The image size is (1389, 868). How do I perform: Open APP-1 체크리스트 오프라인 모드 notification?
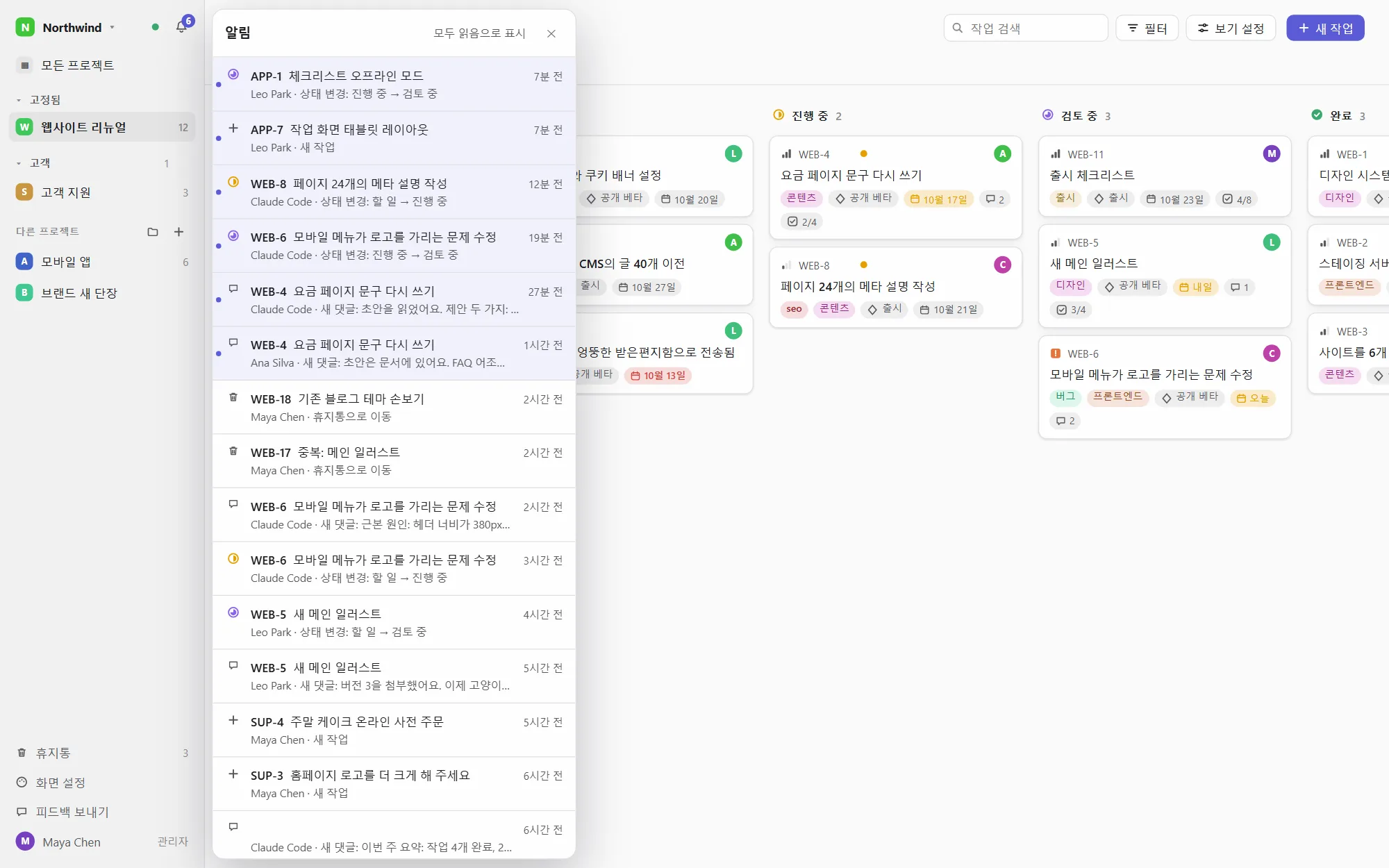pyautogui.click(x=394, y=84)
